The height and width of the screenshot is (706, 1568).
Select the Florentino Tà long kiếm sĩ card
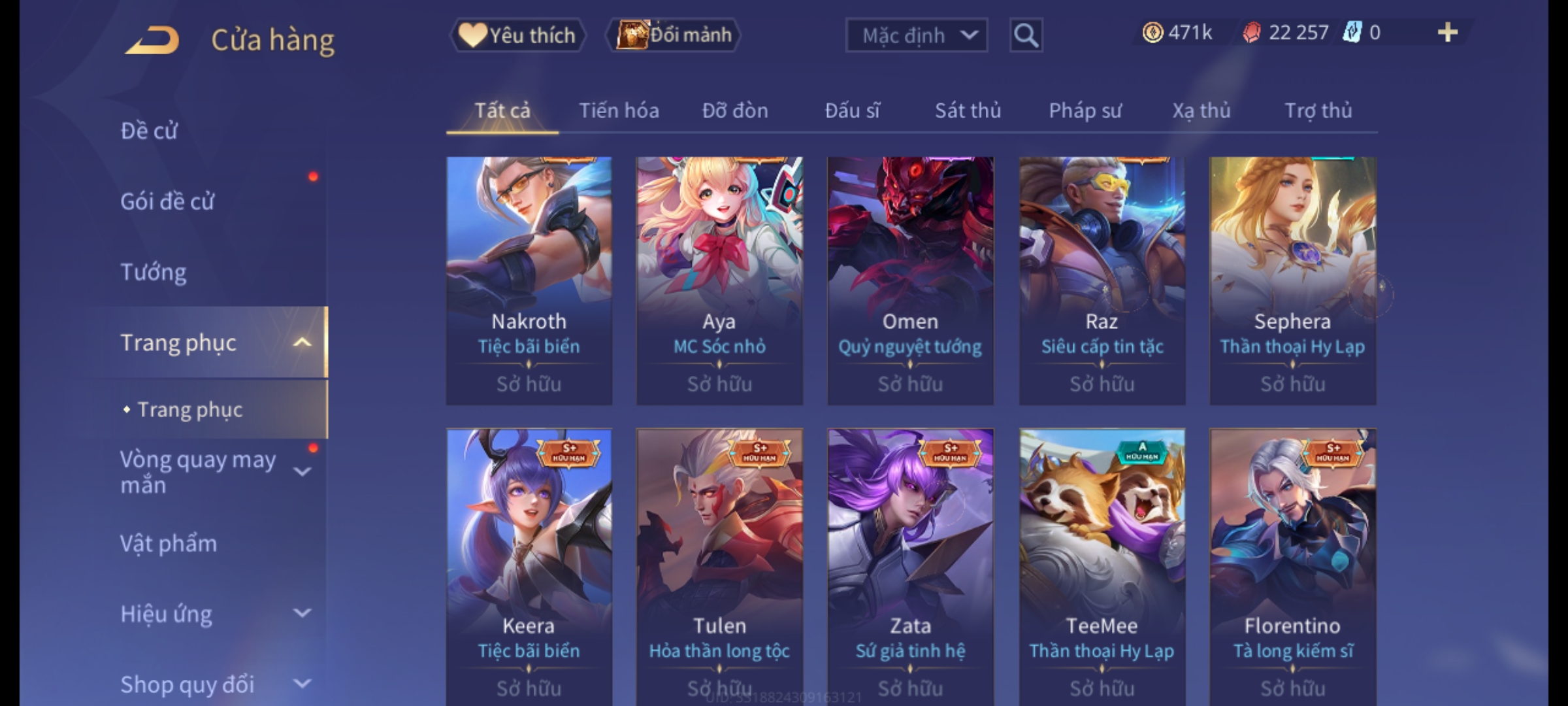pyautogui.click(x=1293, y=567)
